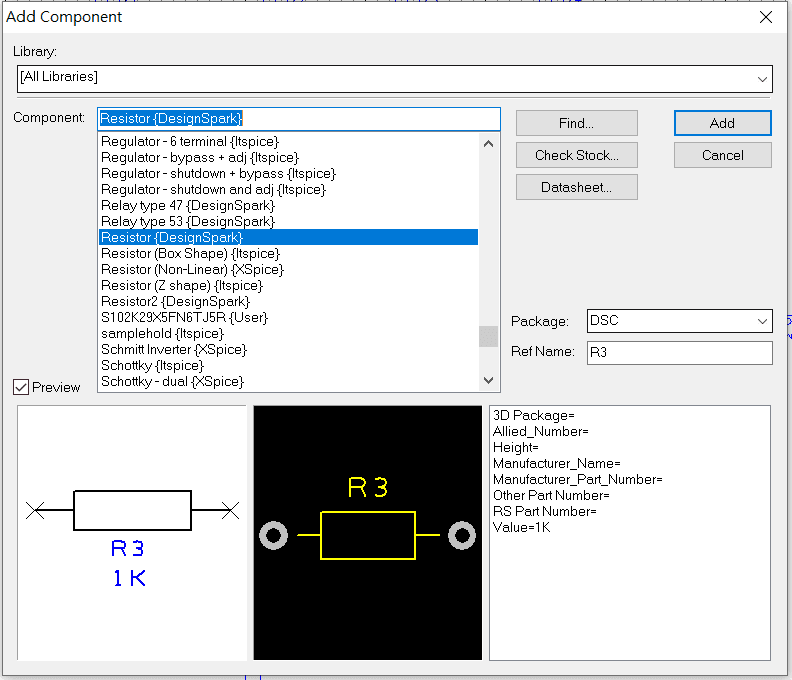Click the schematic symbol preview of R3
Viewport: 792px width, 680px height.
pyautogui.click(x=132, y=532)
